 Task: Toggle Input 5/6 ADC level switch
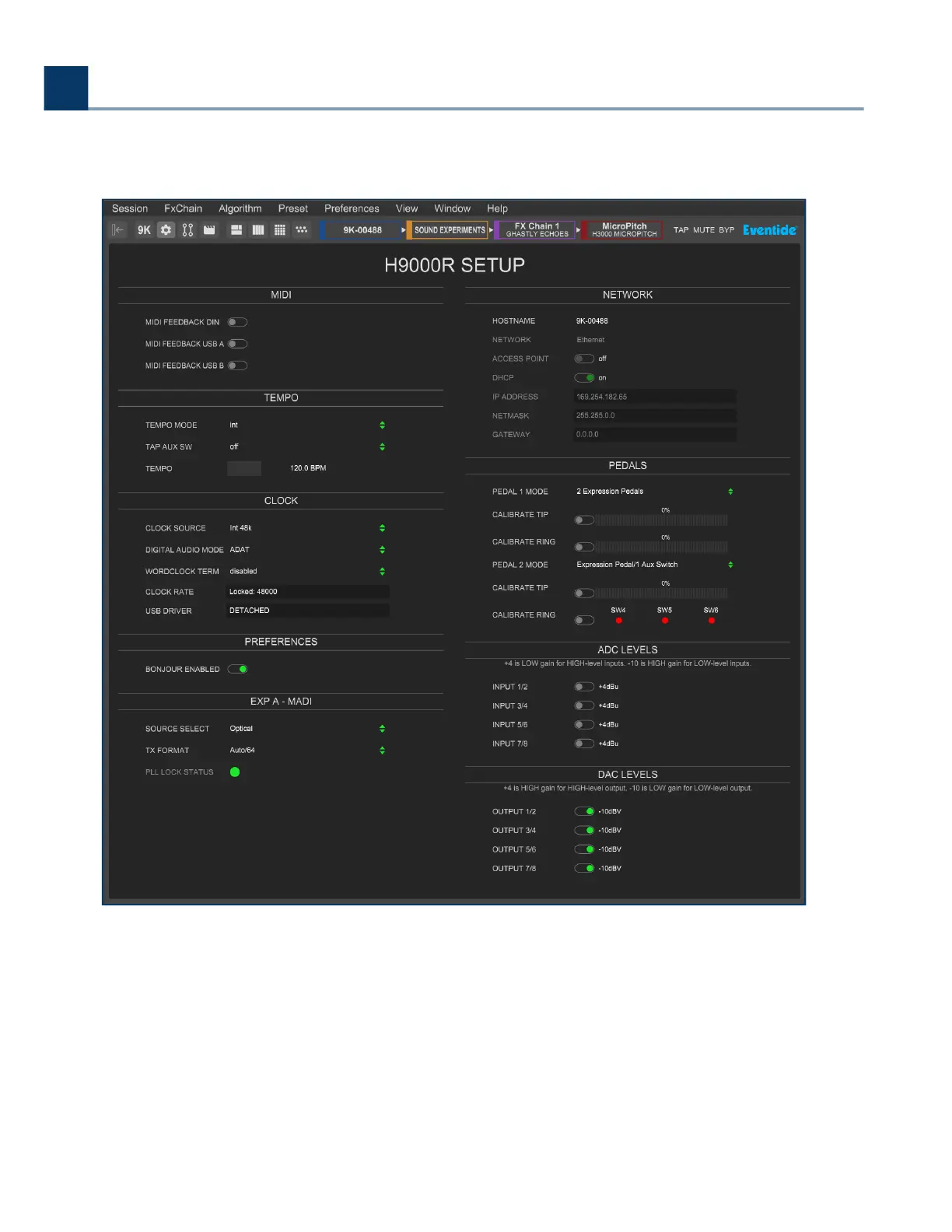584,725
